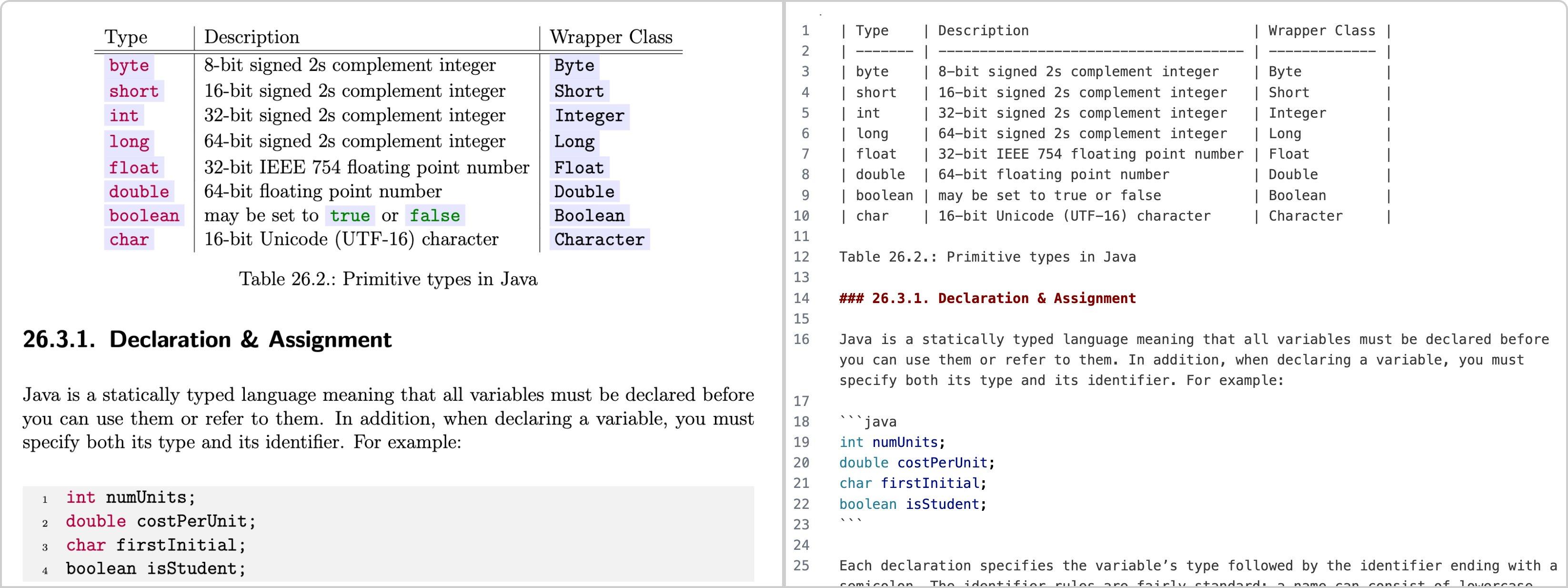Click 'Character' in markdown table row 10
The width and height of the screenshot is (1568, 588).
pyautogui.click(x=1305, y=216)
